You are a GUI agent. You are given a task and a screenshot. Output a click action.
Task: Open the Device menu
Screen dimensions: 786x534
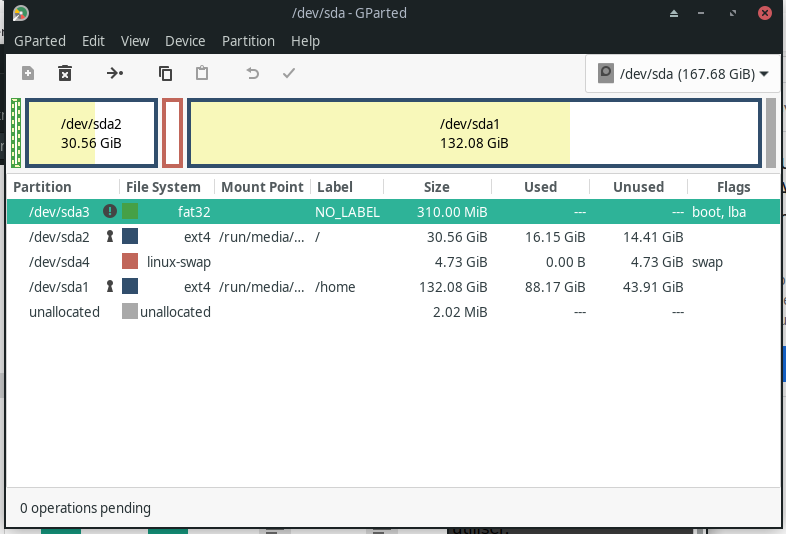click(185, 41)
